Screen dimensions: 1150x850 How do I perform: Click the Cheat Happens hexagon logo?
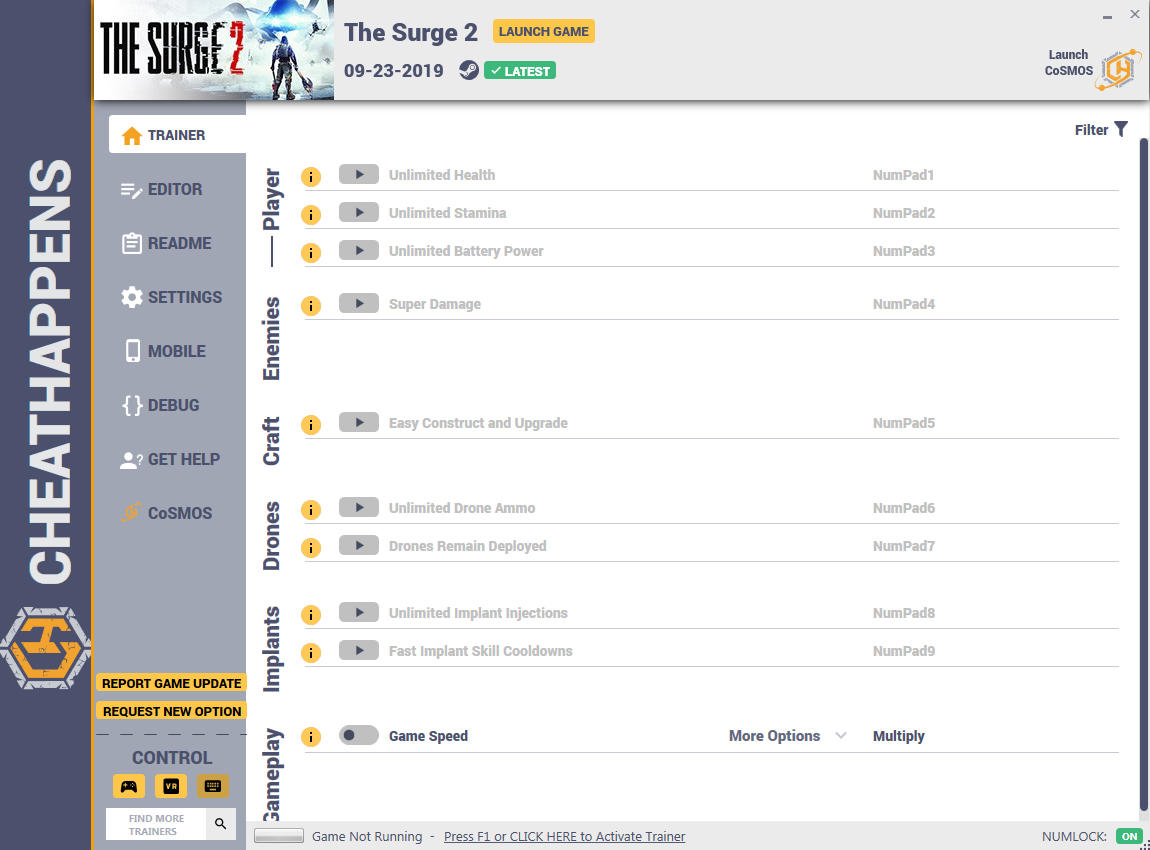[x=45, y=648]
